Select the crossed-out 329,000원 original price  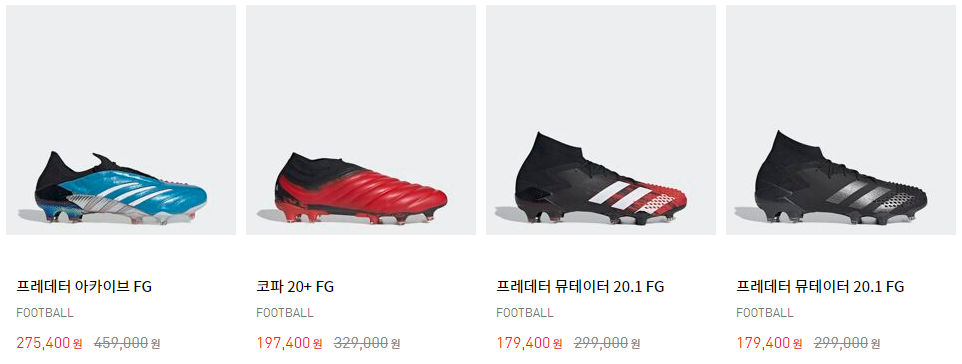(367, 343)
